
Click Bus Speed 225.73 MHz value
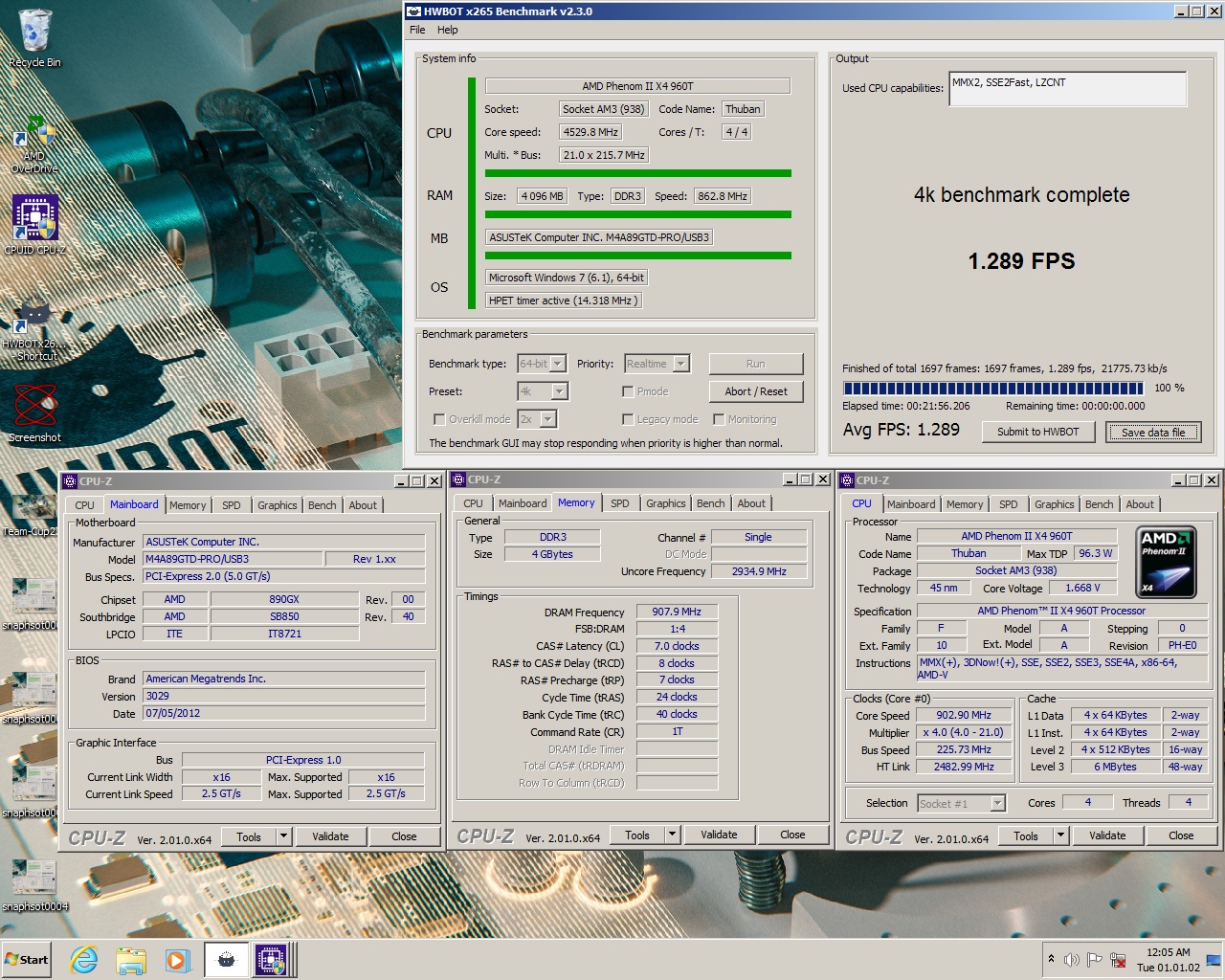(964, 749)
